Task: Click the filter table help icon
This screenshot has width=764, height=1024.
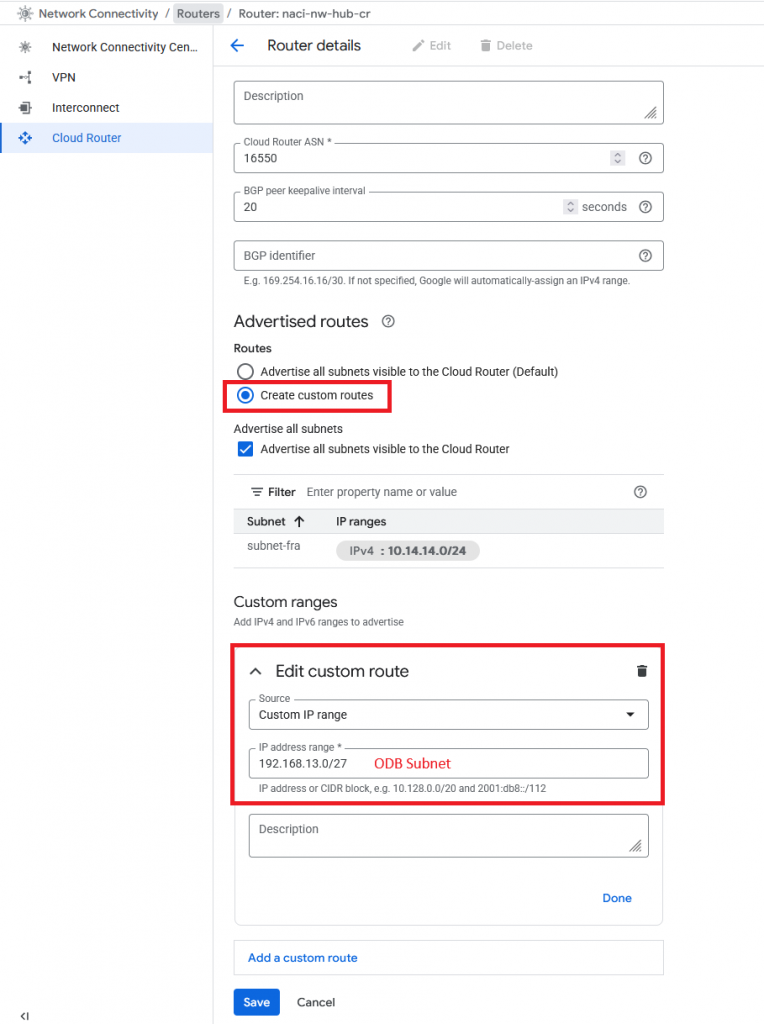Action: (x=641, y=492)
